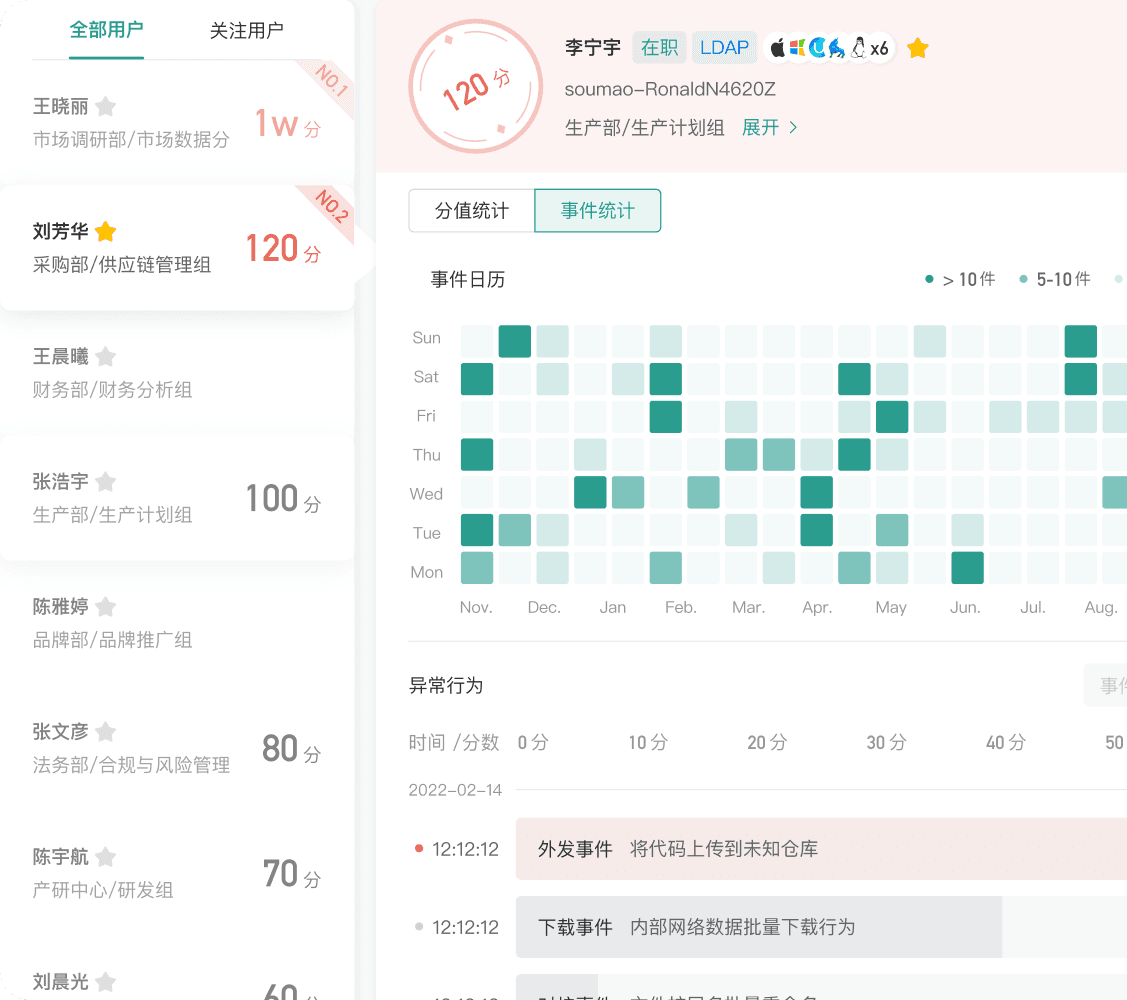The image size is (1127, 1000).
Task: Click the LDAP label in the profile
Action: point(724,47)
